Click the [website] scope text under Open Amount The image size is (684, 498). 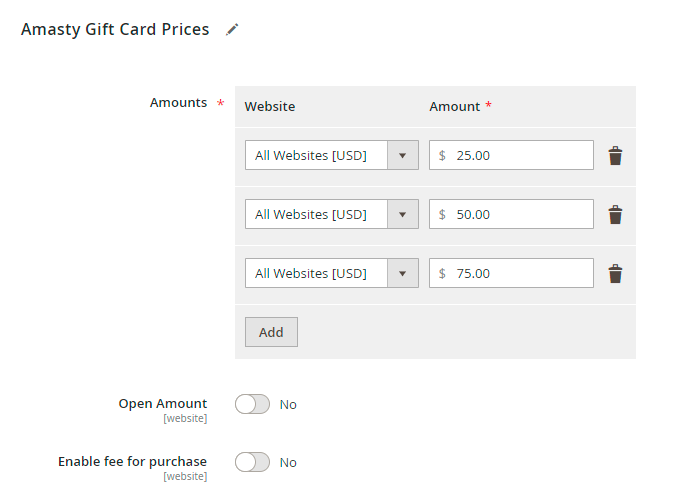pyautogui.click(x=185, y=418)
